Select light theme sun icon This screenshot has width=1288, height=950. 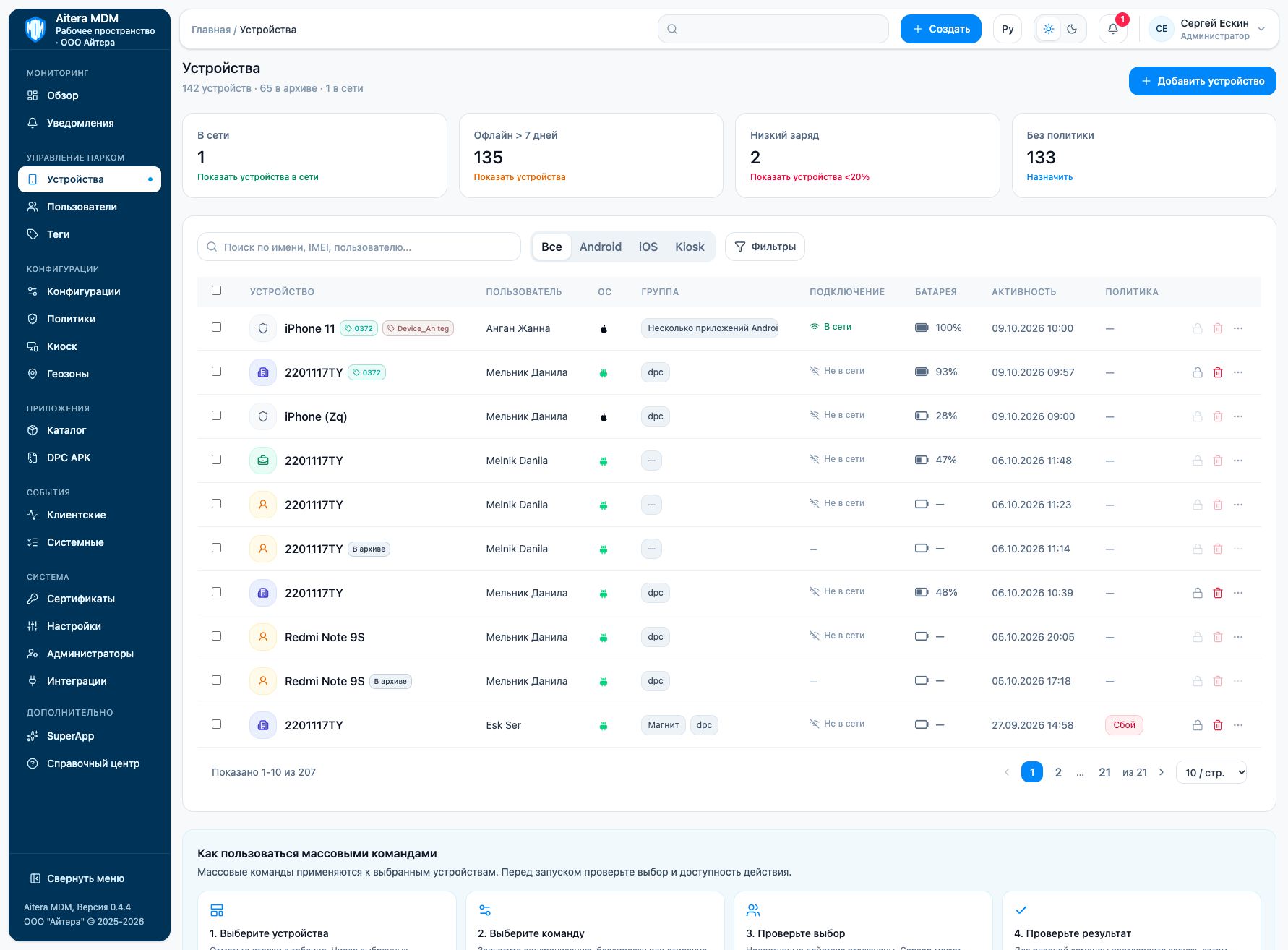[x=1049, y=29]
